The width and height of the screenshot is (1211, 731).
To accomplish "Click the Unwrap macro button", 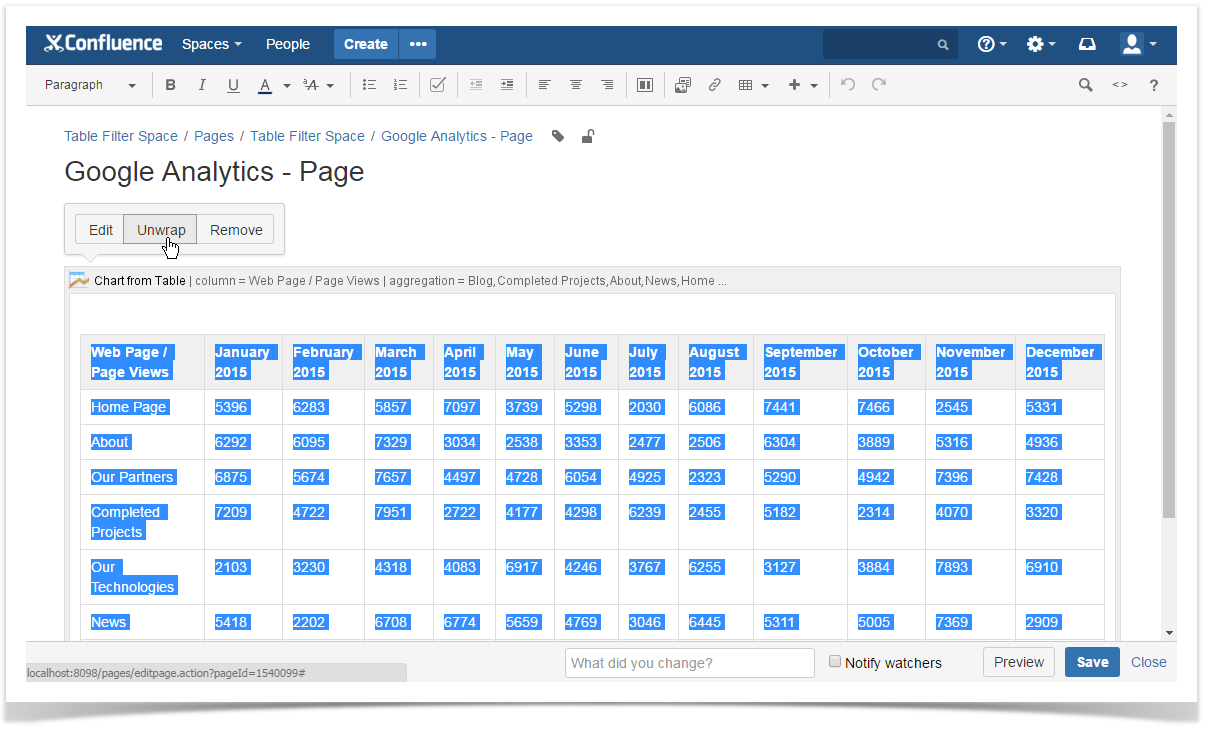I will [160, 230].
